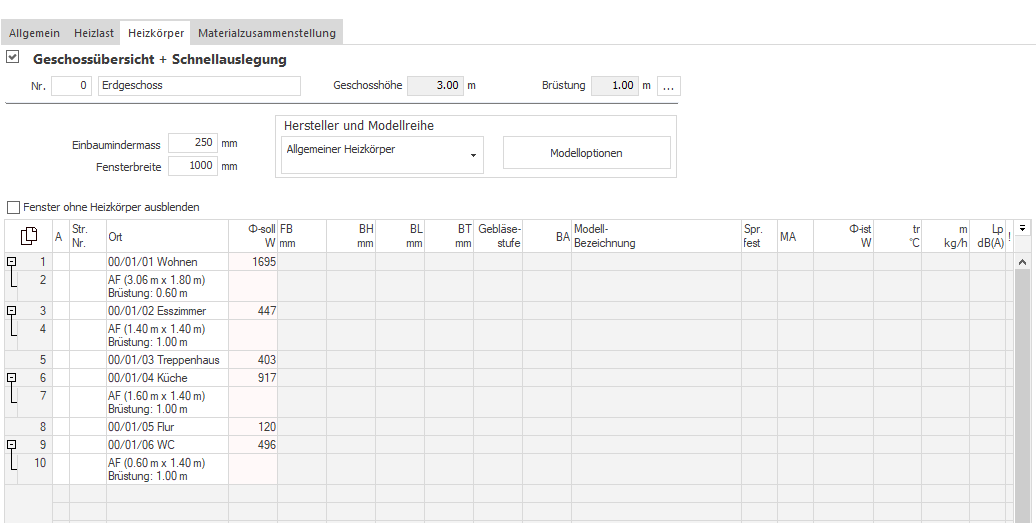Screen dimensions: 1036x523
Task: Click the Φ-soll value 917
Action: [x=267, y=378]
